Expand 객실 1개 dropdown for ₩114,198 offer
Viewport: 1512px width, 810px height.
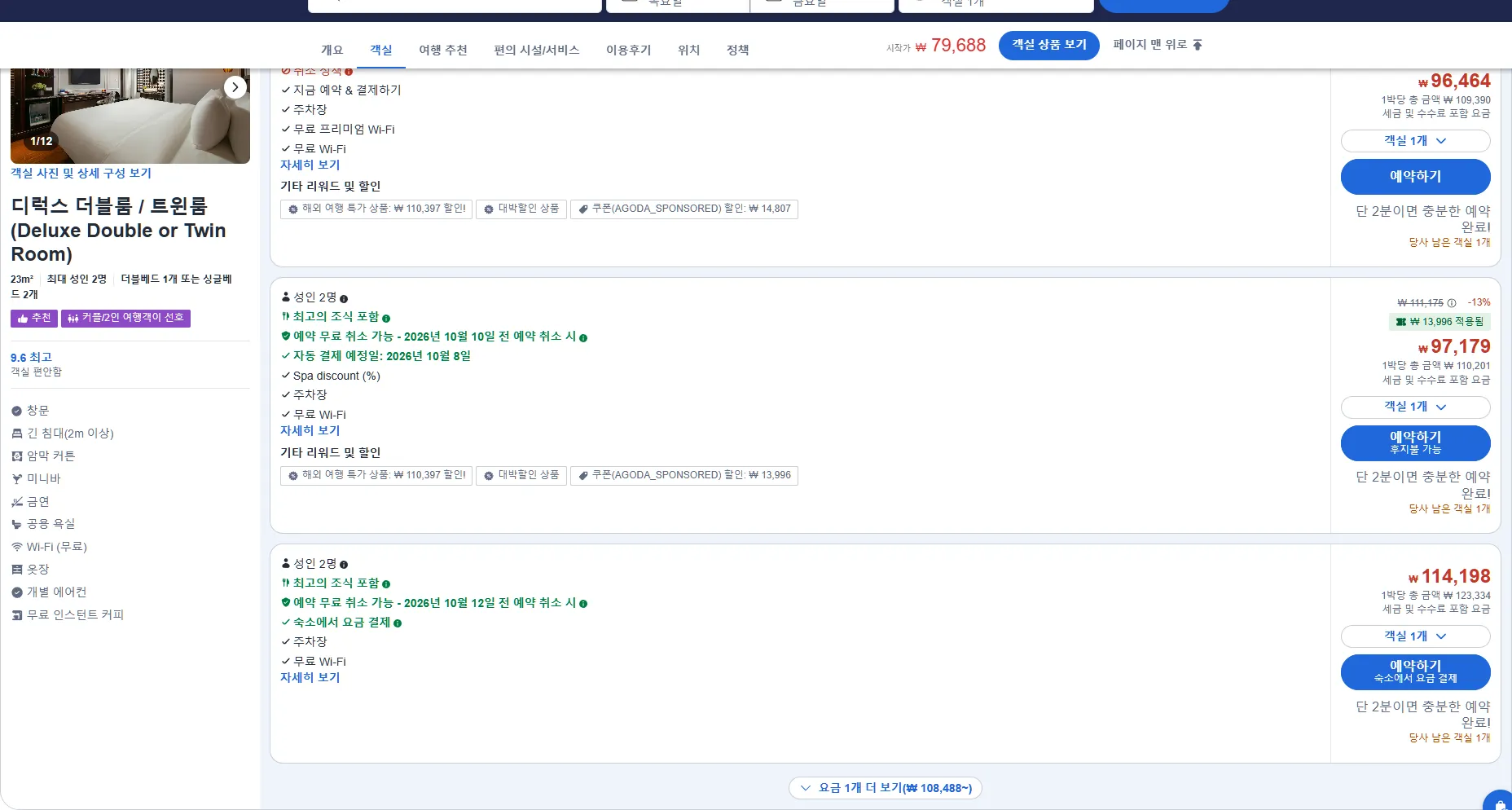pyautogui.click(x=1415, y=636)
